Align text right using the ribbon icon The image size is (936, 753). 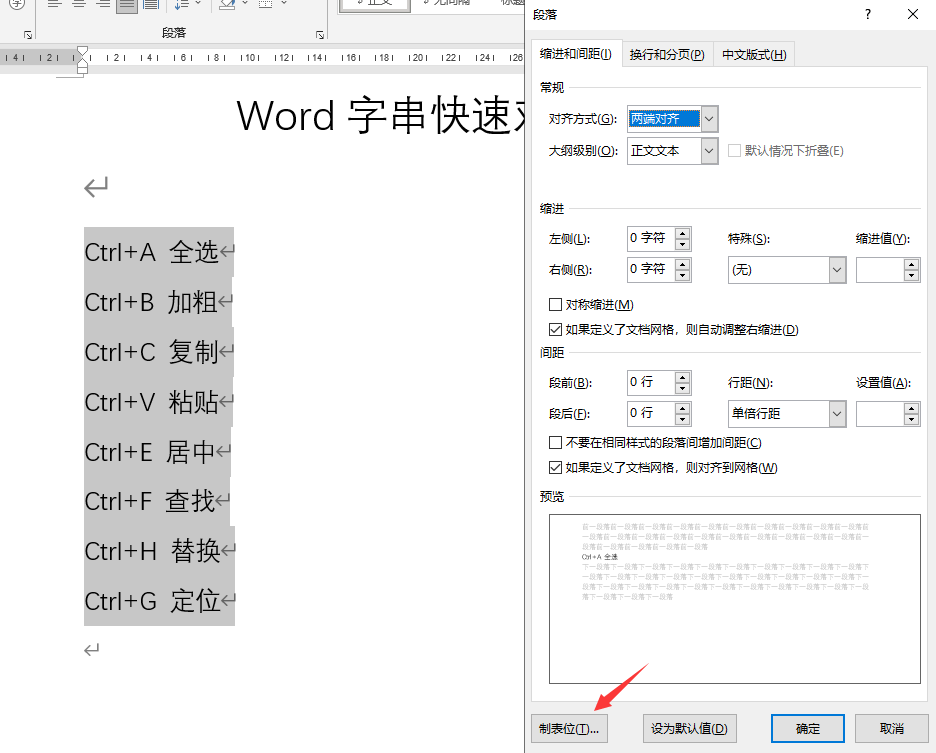click(x=103, y=5)
